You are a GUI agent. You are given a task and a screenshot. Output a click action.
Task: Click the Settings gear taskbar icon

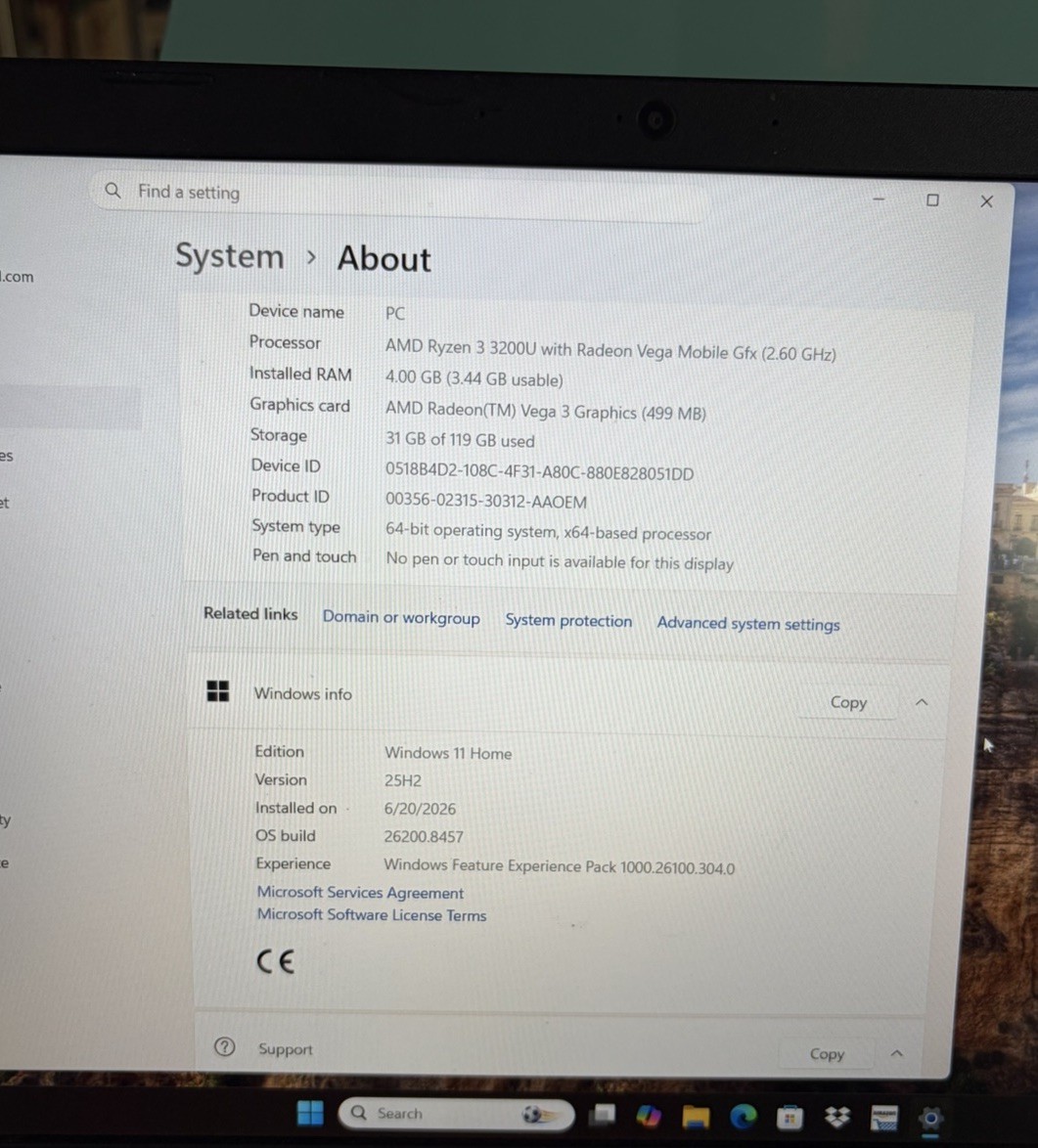tap(930, 1119)
